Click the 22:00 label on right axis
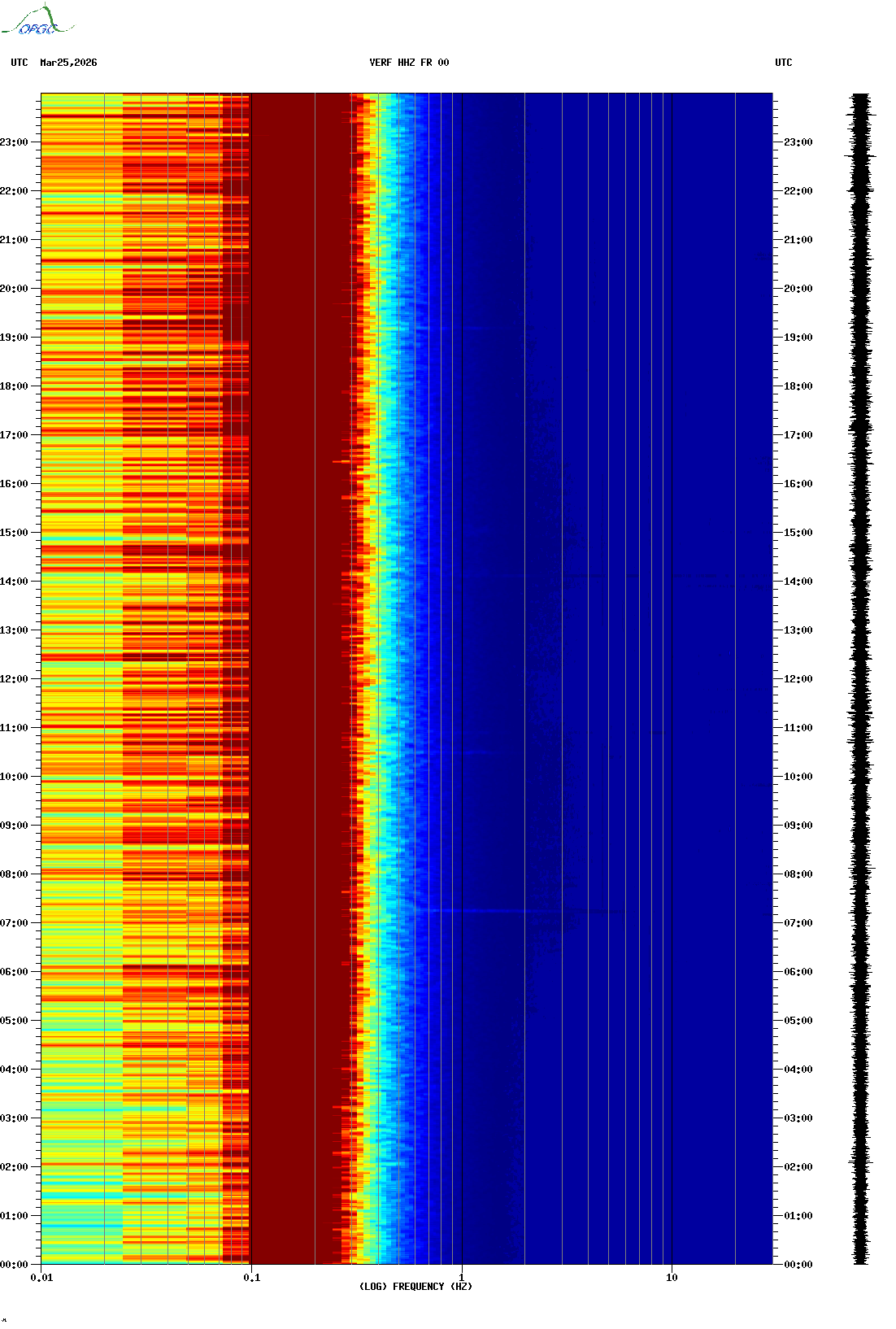 [798, 191]
